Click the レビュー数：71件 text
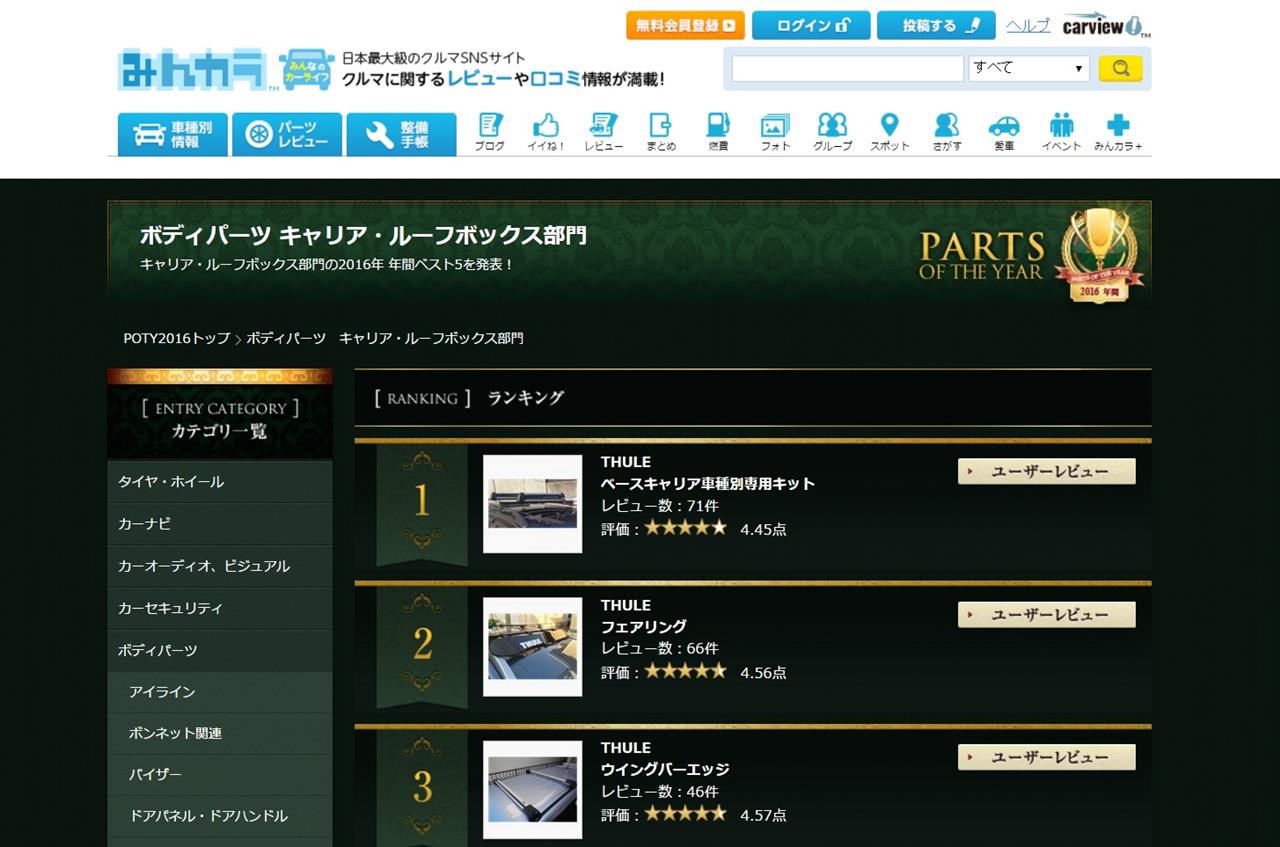 (660, 505)
